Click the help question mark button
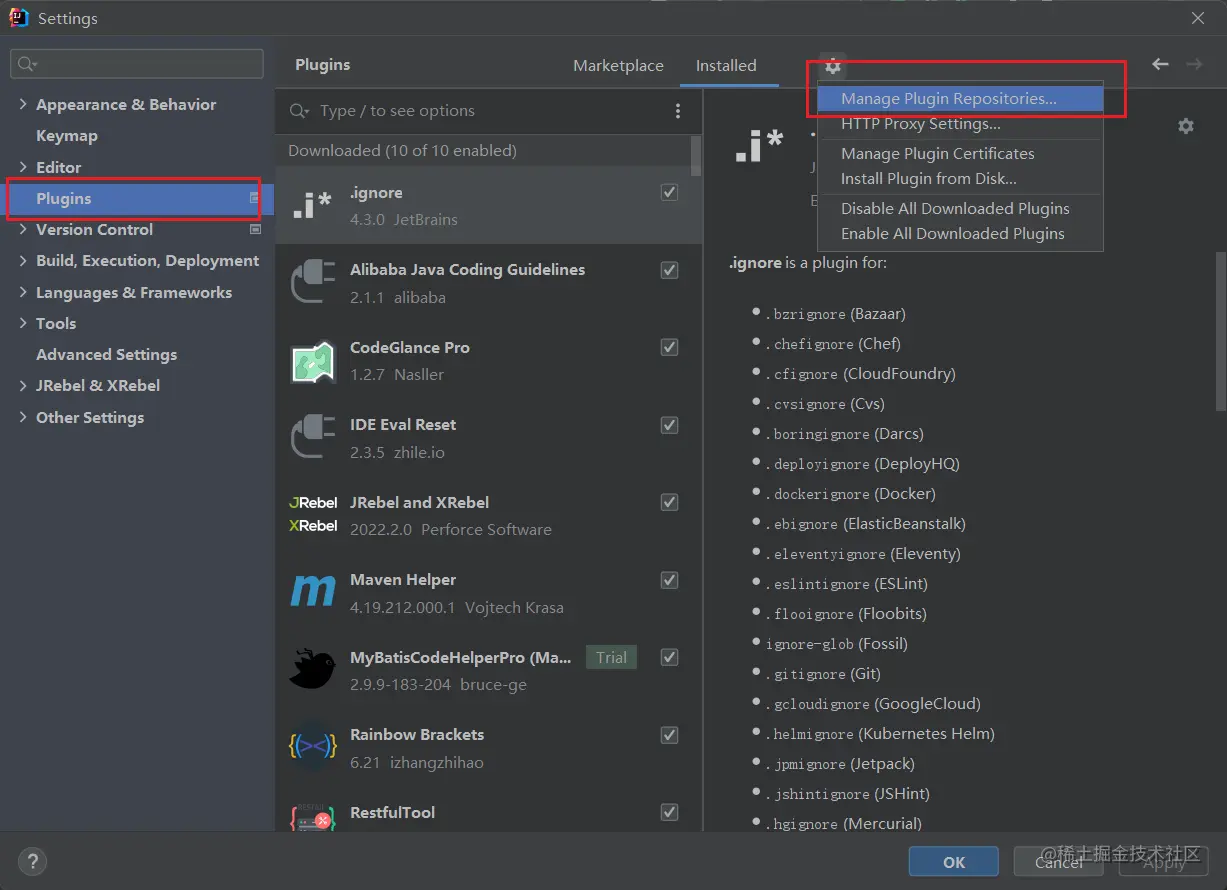This screenshot has height=890, width=1227. (32, 861)
